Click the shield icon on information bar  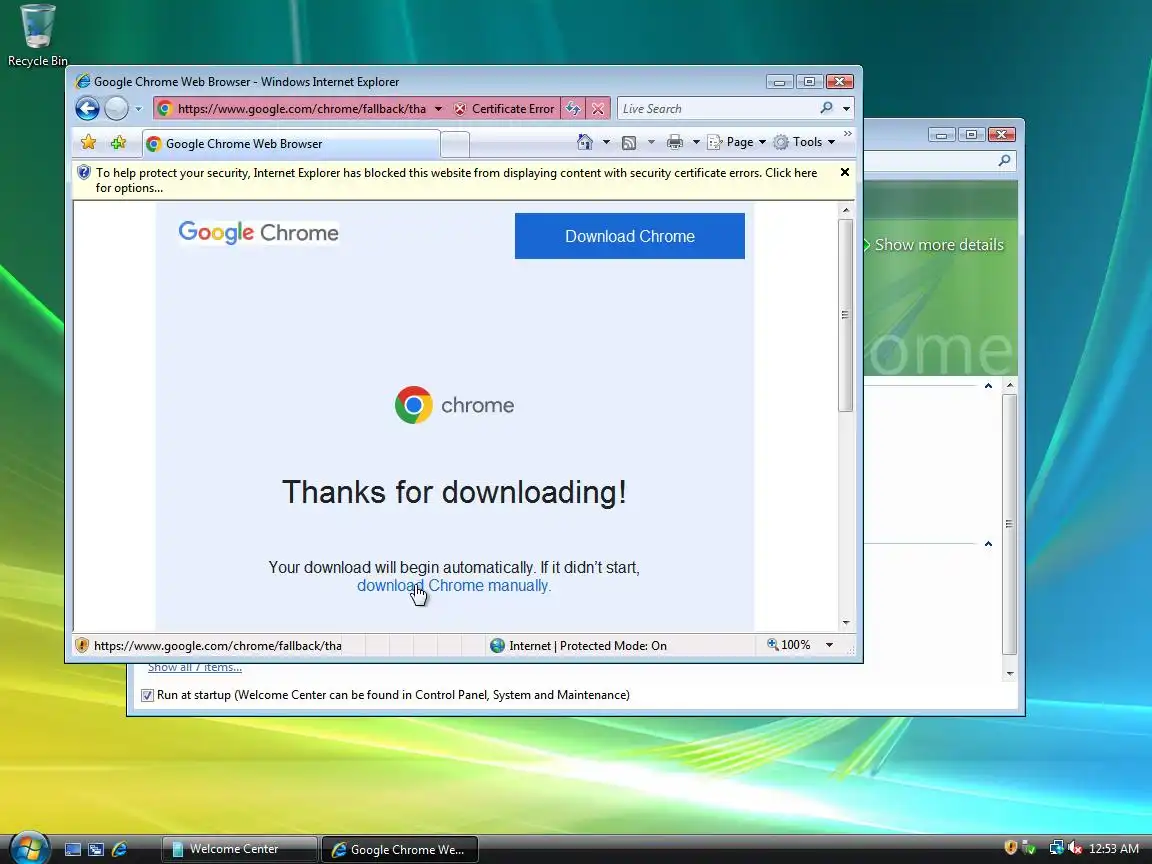[84, 173]
